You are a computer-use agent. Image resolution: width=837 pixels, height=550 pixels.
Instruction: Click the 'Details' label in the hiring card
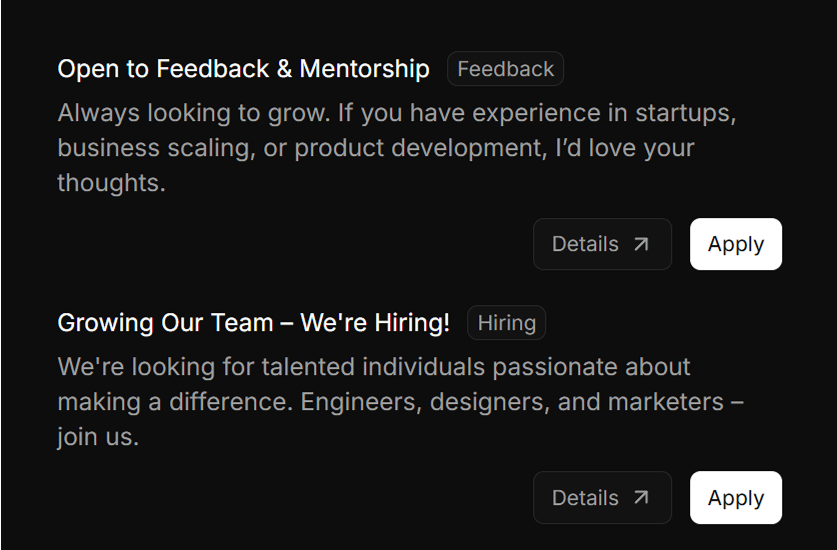click(585, 498)
